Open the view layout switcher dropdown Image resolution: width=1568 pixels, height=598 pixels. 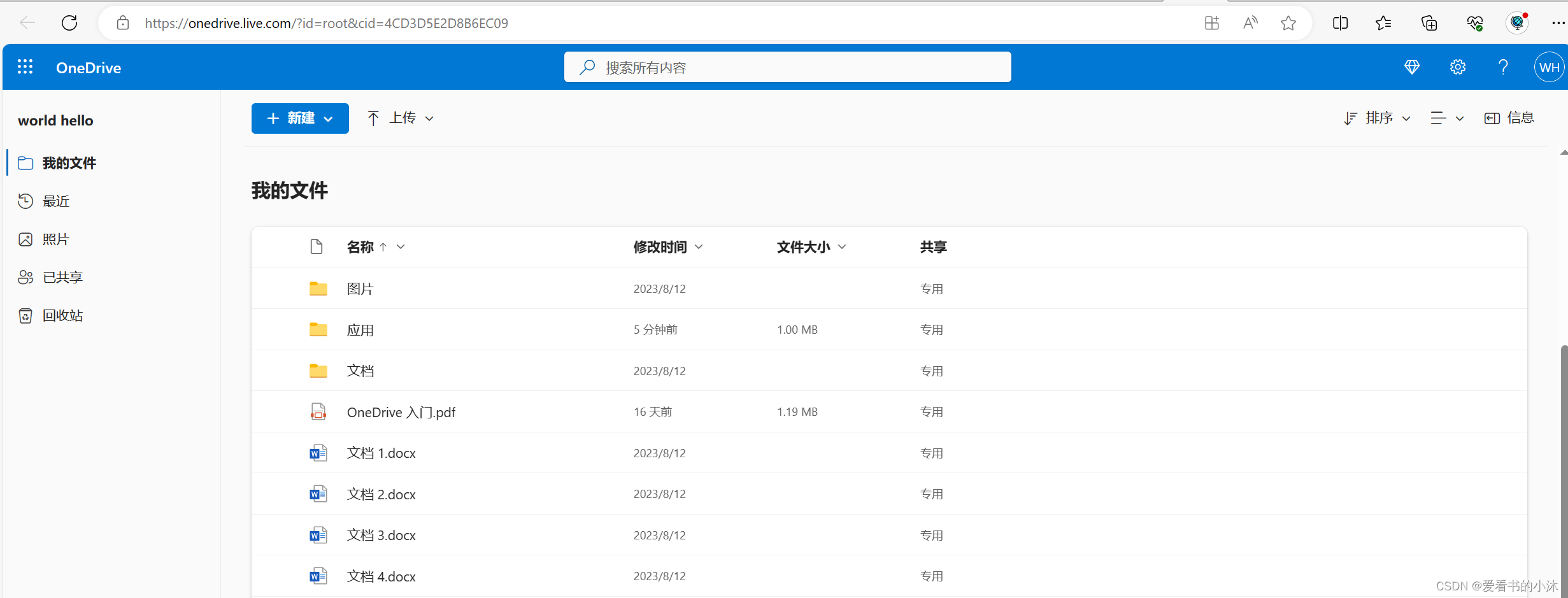[x=1447, y=118]
